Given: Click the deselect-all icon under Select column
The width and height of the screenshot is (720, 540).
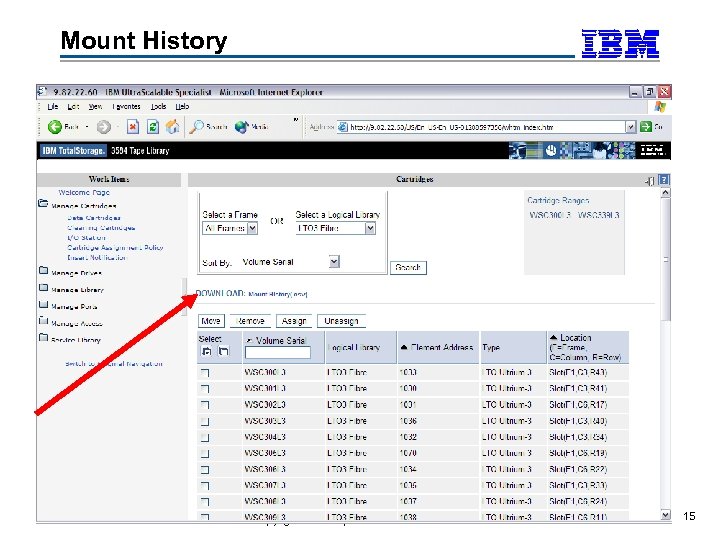Looking at the screenshot, I should [x=223, y=352].
